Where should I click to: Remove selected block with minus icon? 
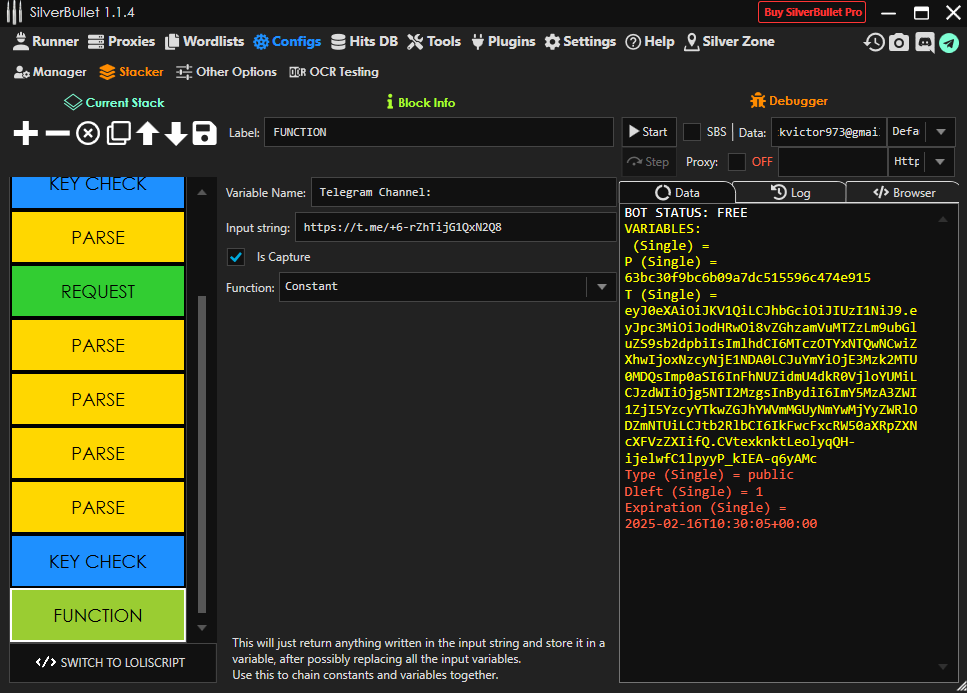coord(58,133)
